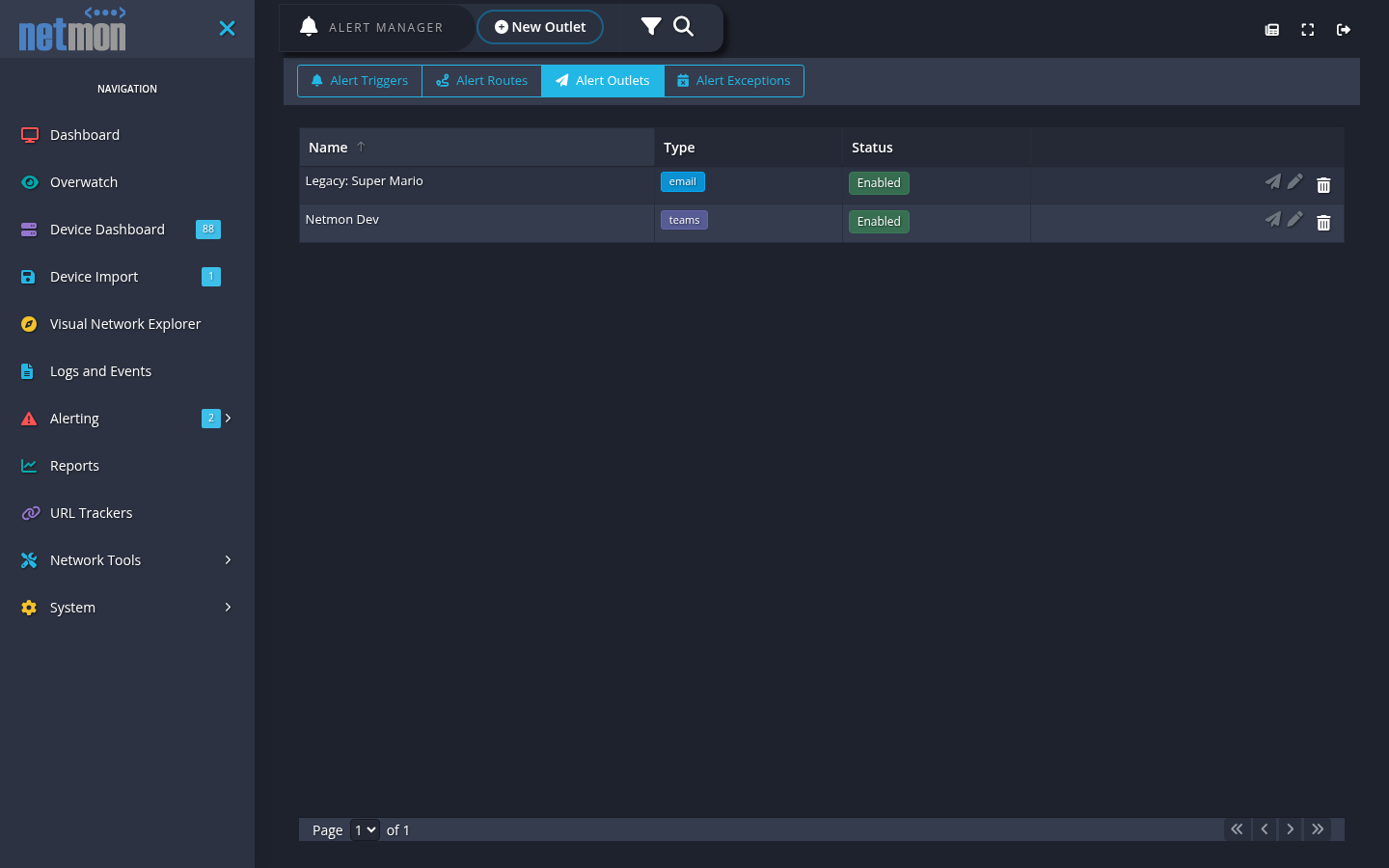Go to next page
The width and height of the screenshot is (1389, 868).
[1290, 829]
